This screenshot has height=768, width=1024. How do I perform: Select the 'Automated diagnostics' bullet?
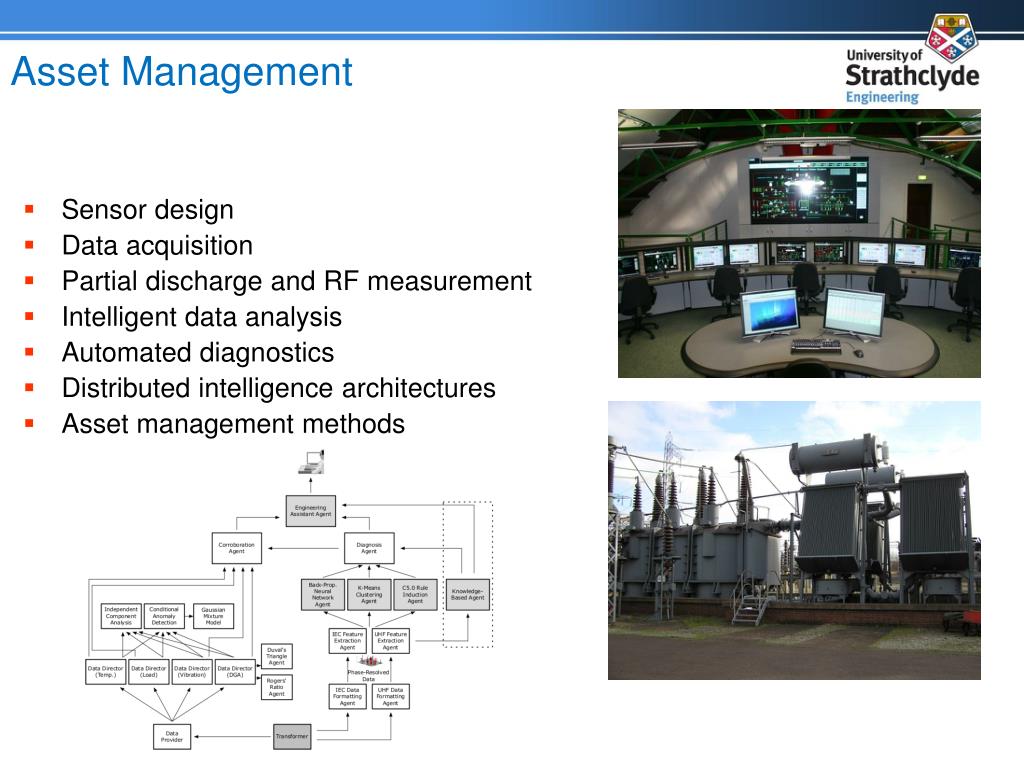pyautogui.click(x=198, y=353)
